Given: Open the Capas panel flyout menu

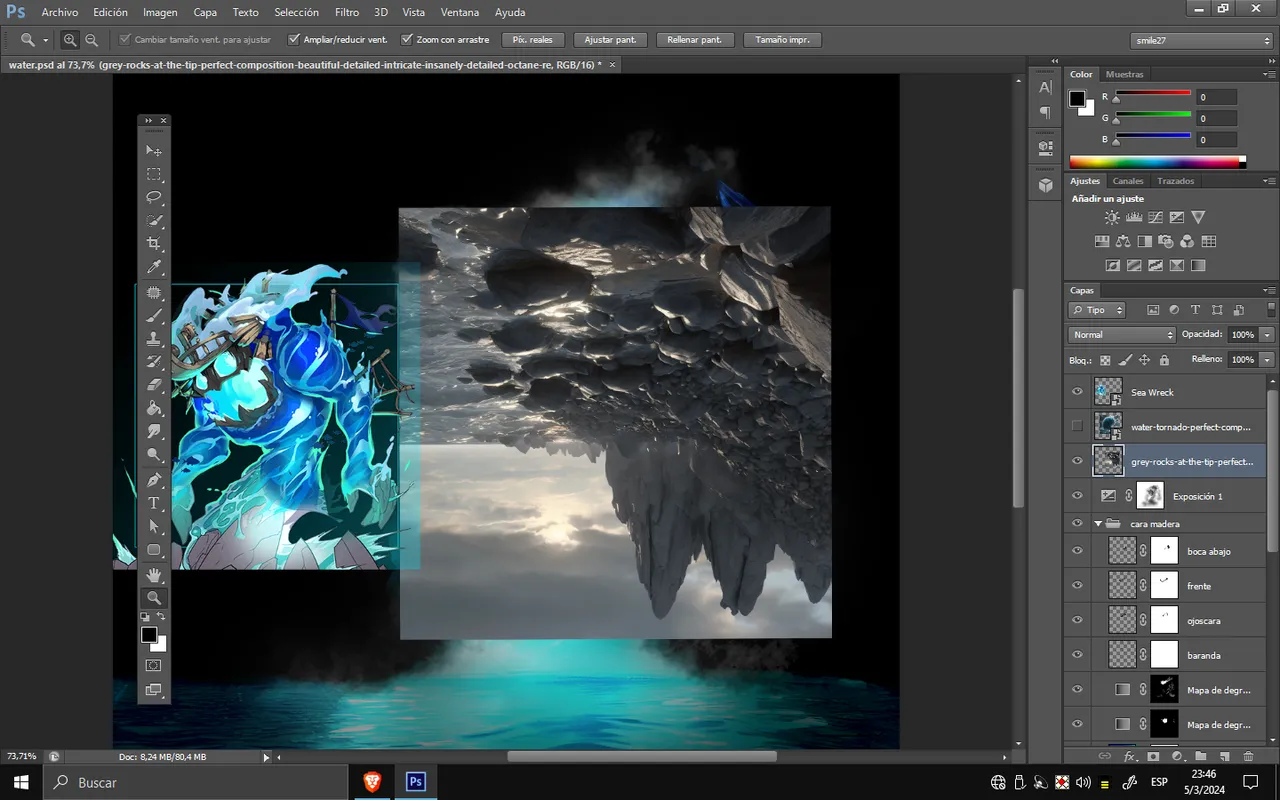Looking at the screenshot, I should pos(1269,290).
